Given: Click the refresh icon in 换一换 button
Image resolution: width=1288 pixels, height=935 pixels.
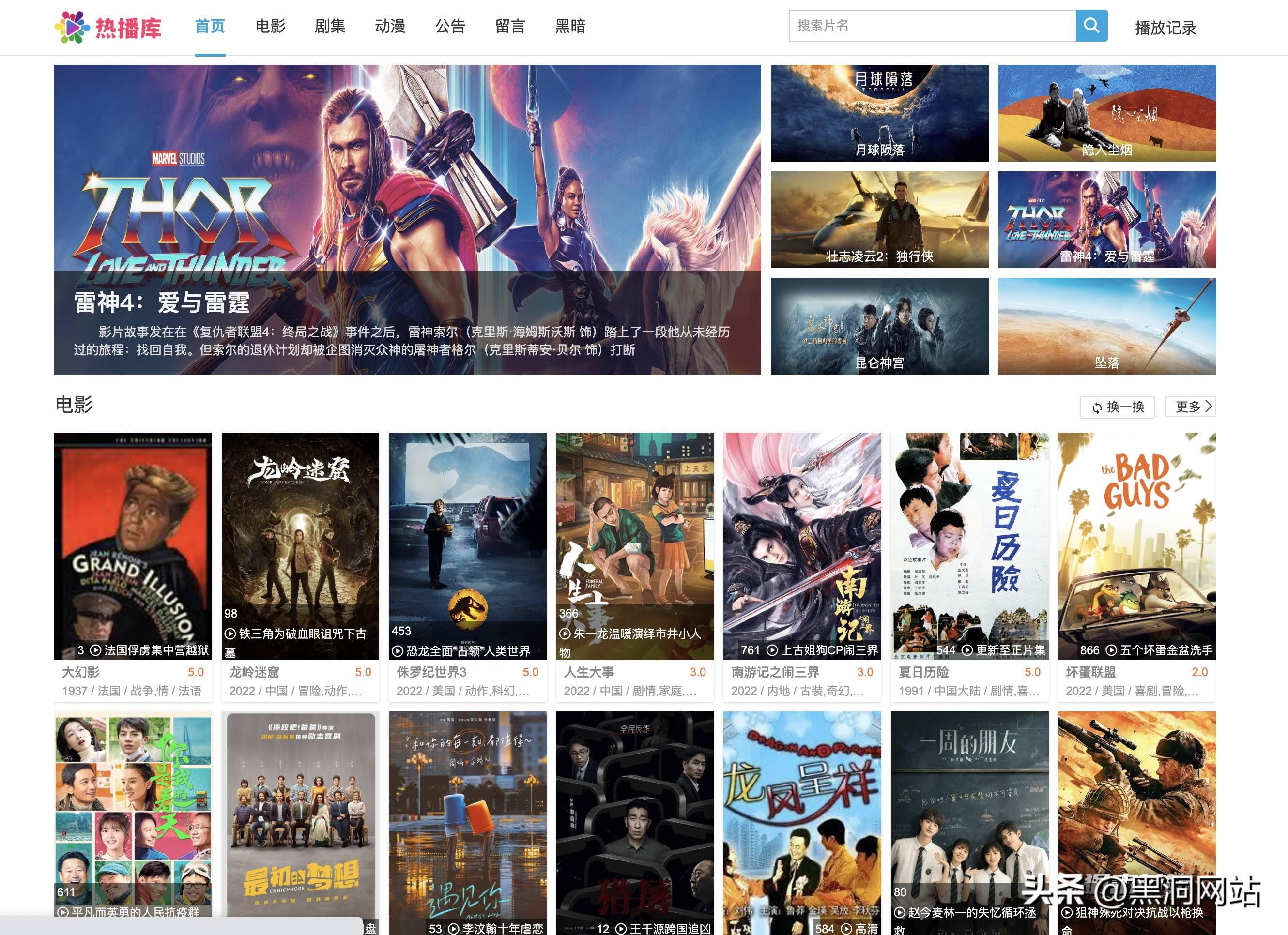Looking at the screenshot, I should pos(1097,407).
